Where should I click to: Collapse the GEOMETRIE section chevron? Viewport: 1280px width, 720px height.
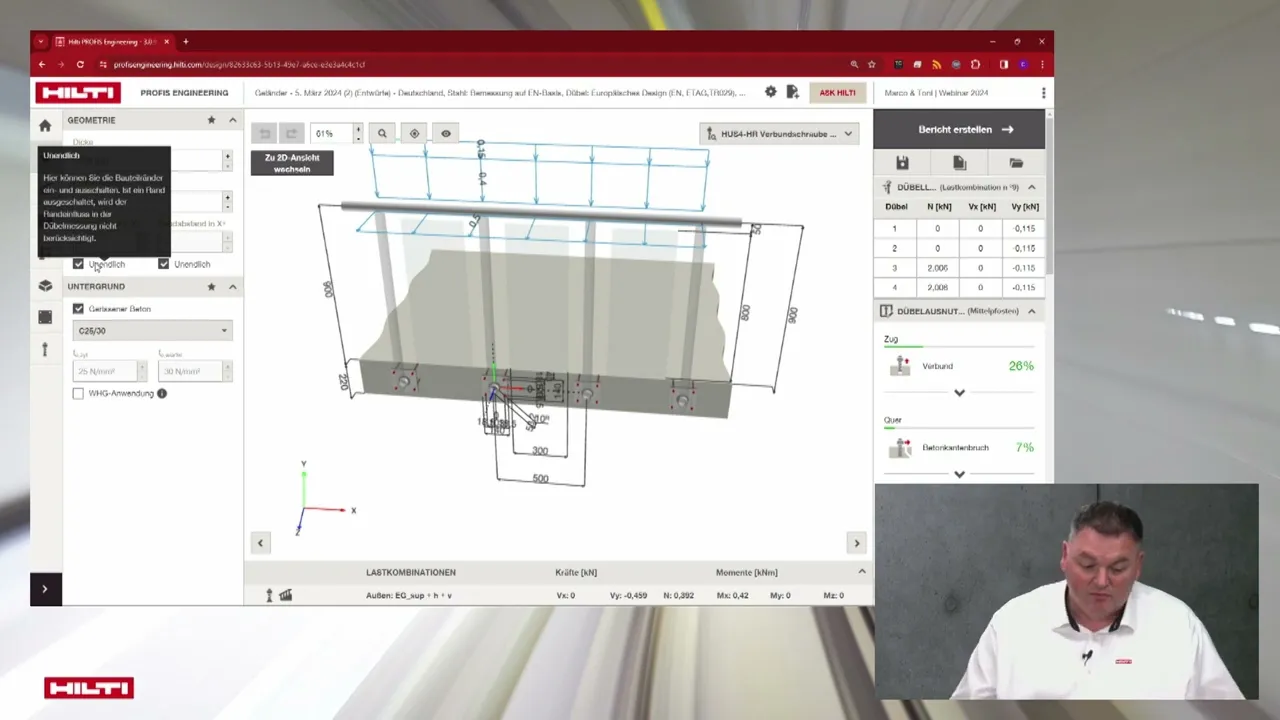(x=233, y=120)
